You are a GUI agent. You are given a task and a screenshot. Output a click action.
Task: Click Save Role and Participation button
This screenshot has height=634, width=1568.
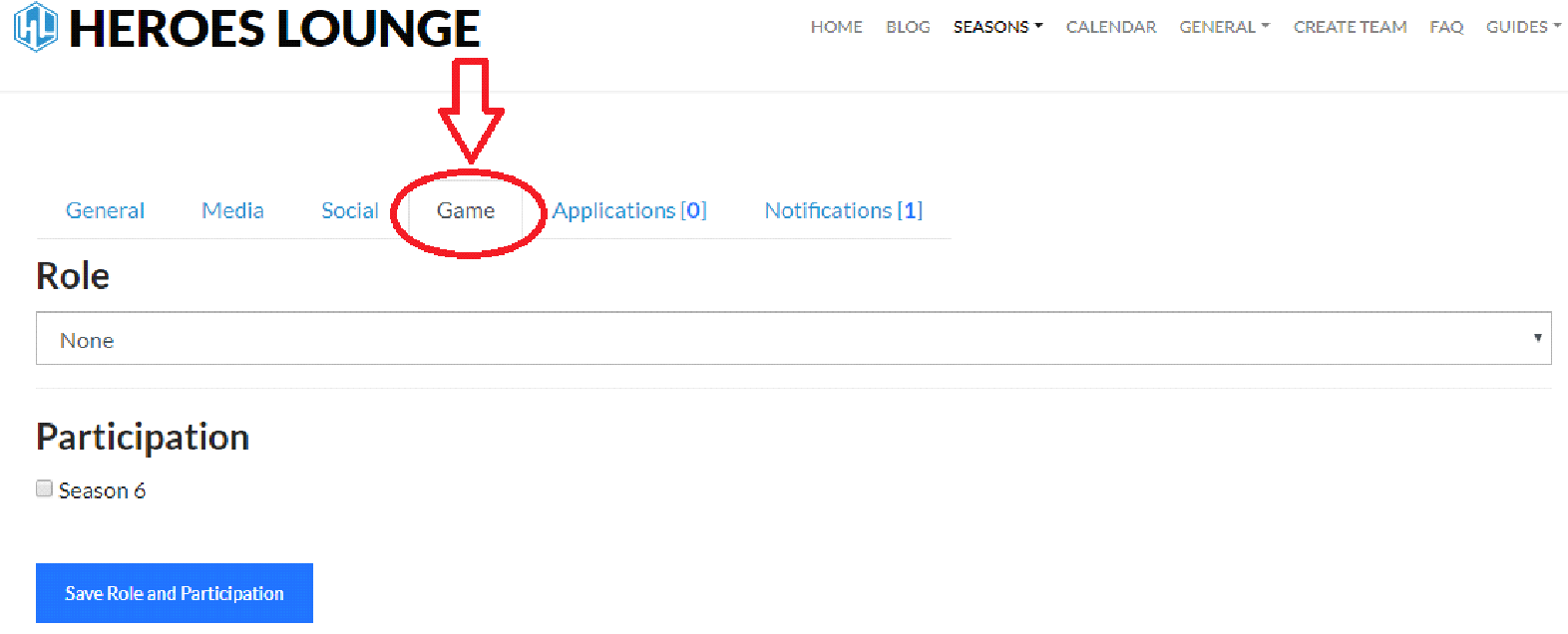click(x=175, y=593)
